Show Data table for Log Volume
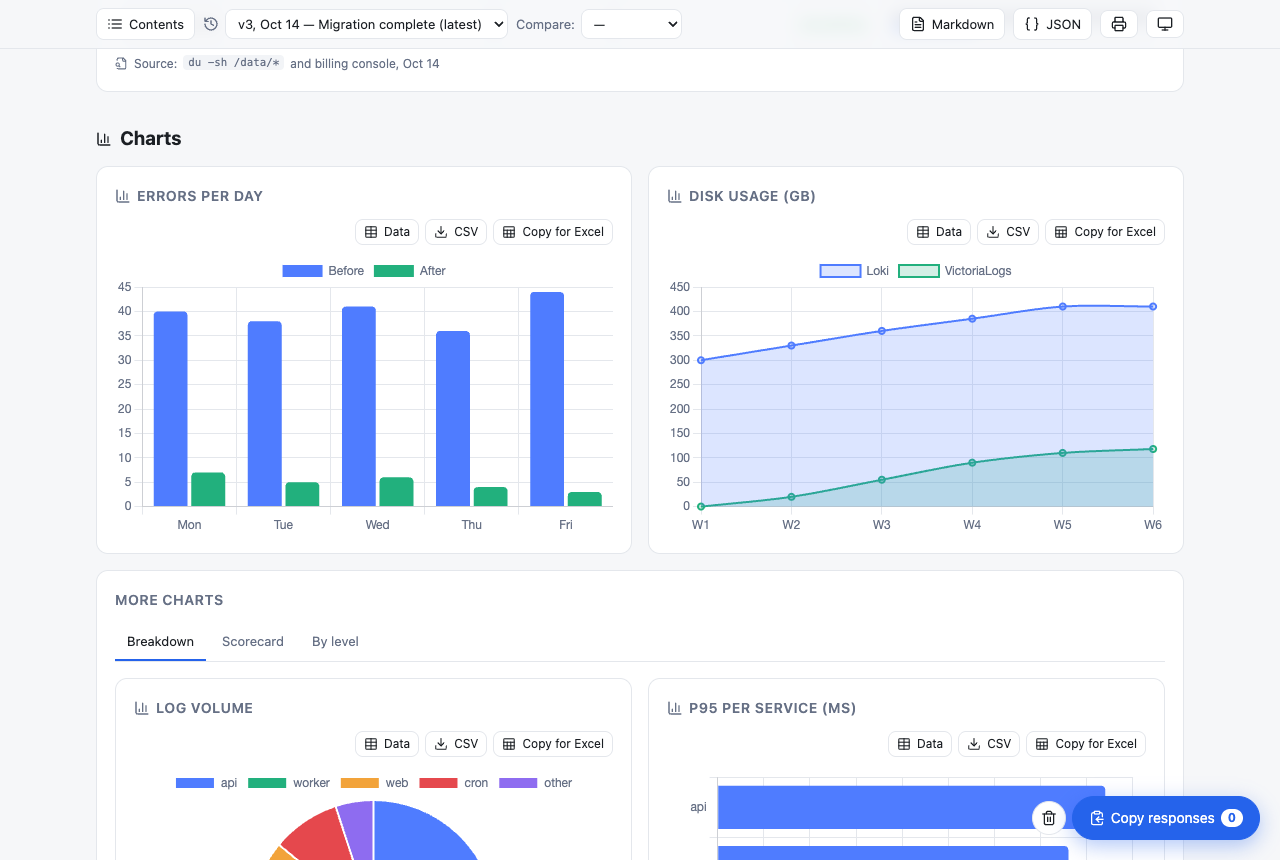This screenshot has height=860, width=1280. pyautogui.click(x=387, y=744)
